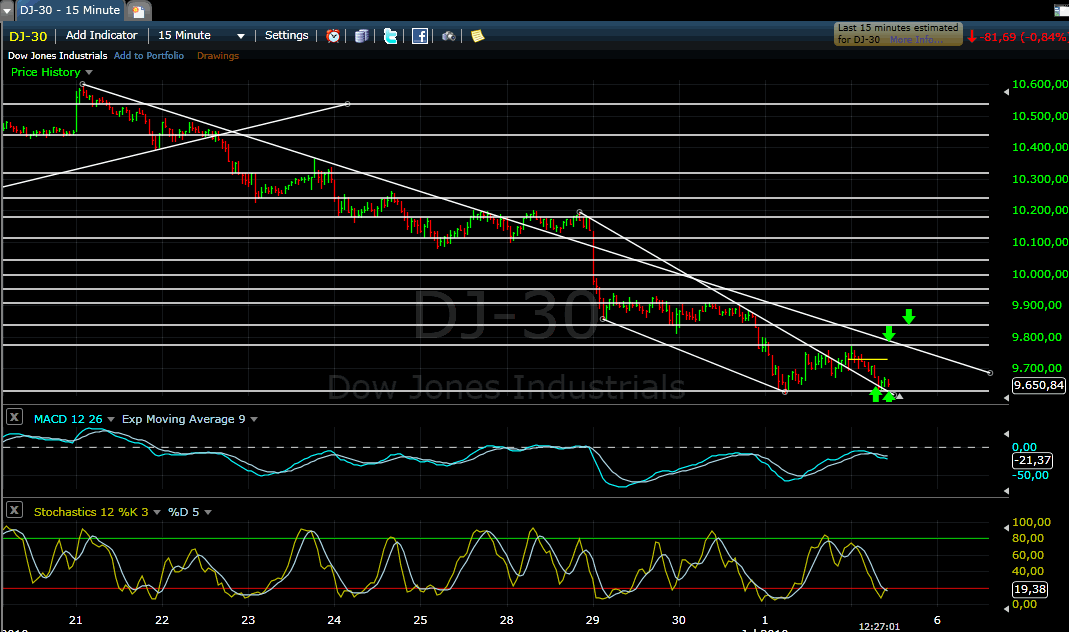
Task: Open the 15 Minute timeframe dropdown
Action: 200,35
